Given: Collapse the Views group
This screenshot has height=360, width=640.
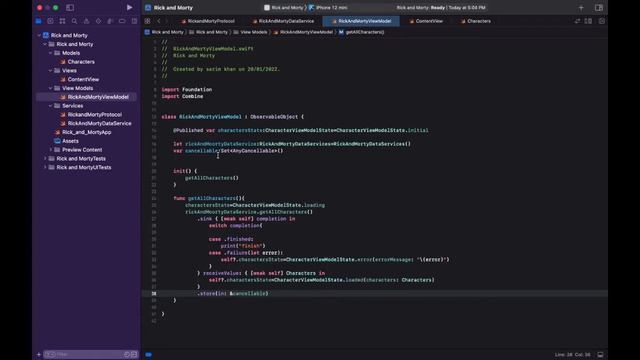Looking at the screenshot, I should [x=51, y=71].
